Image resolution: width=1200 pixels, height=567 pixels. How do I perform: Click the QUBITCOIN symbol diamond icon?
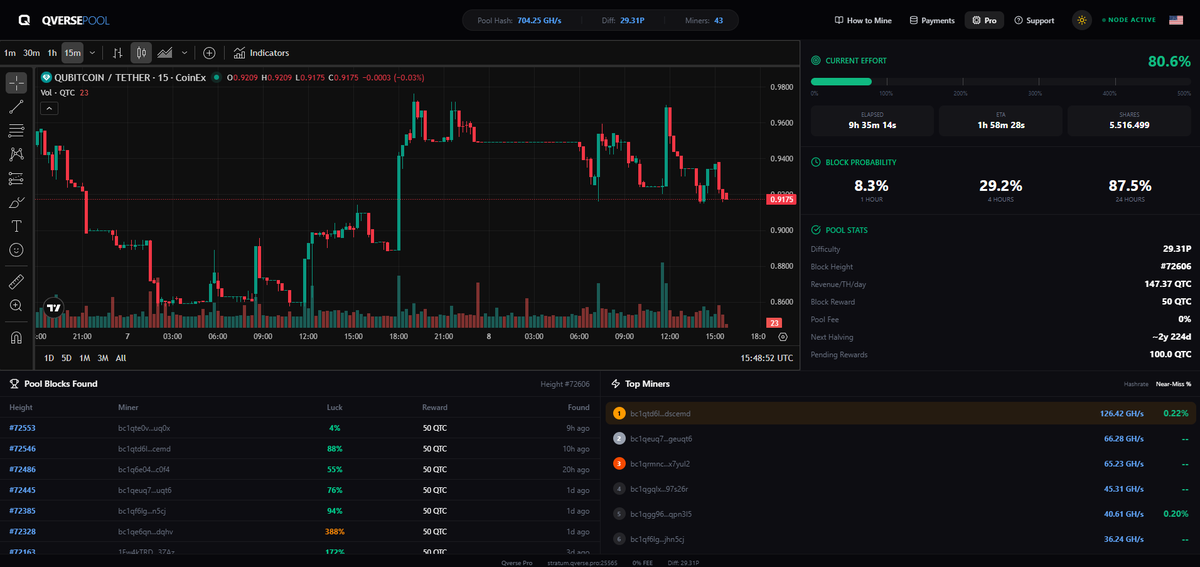tap(46, 77)
